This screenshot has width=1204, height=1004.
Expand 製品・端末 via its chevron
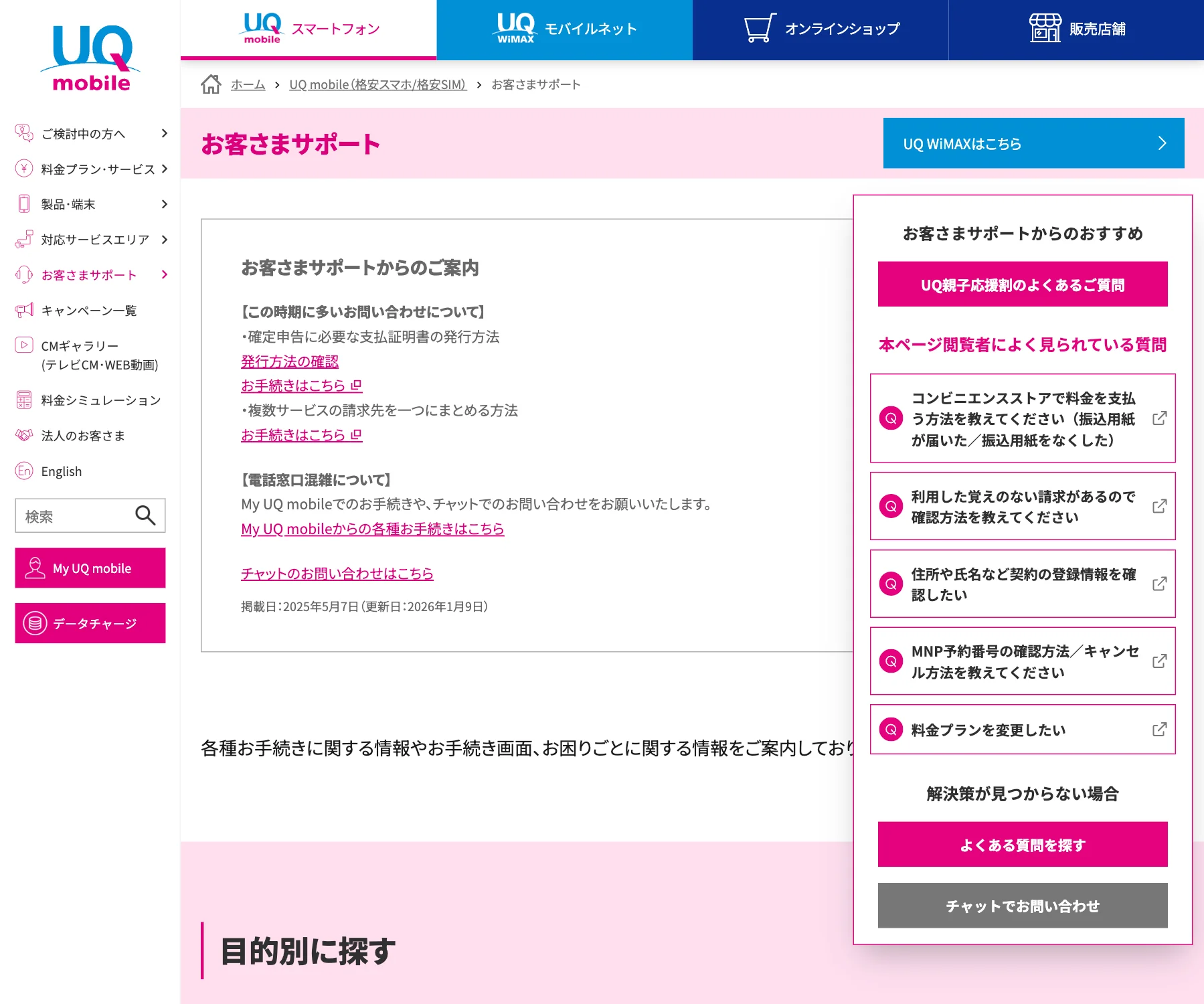pos(164,204)
